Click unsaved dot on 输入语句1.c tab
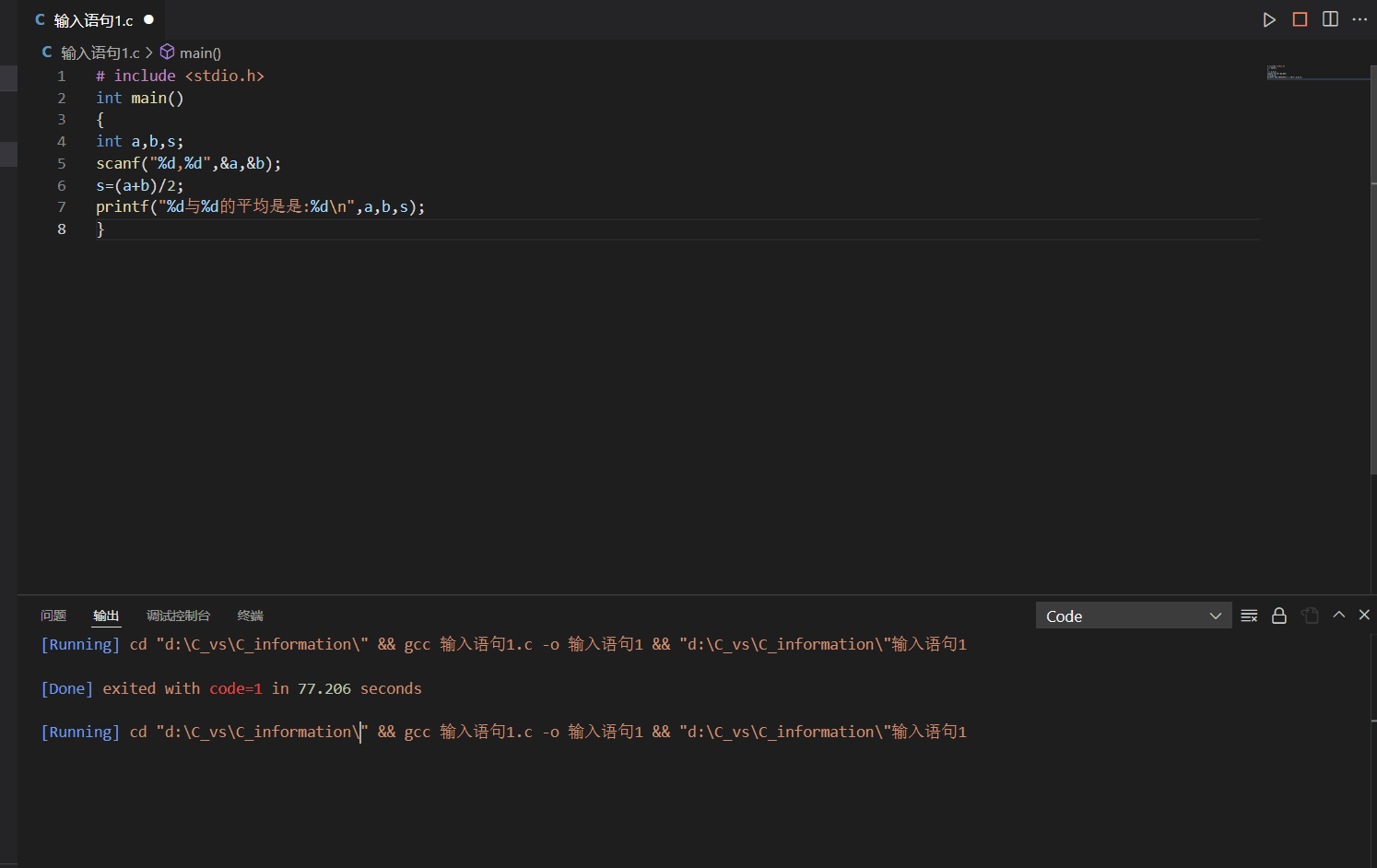This screenshot has width=1377, height=868. pos(148,19)
